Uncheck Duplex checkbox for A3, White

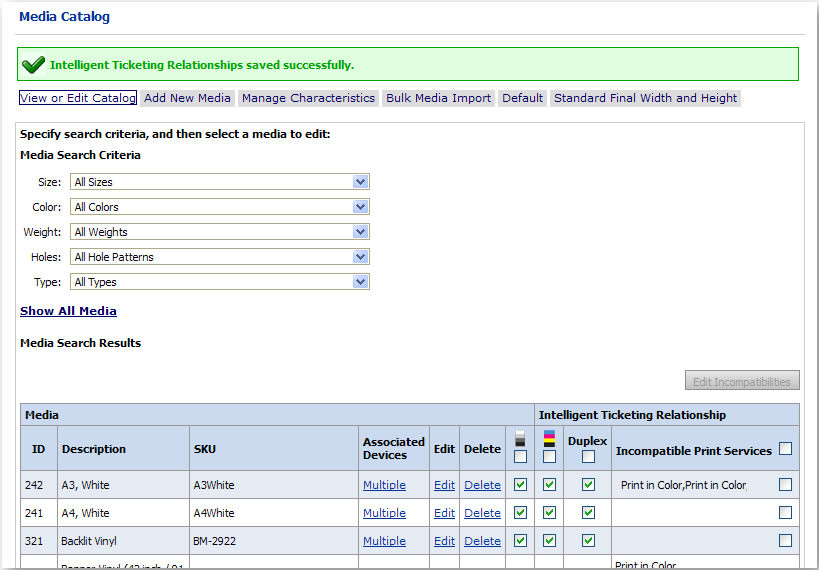[x=589, y=485]
